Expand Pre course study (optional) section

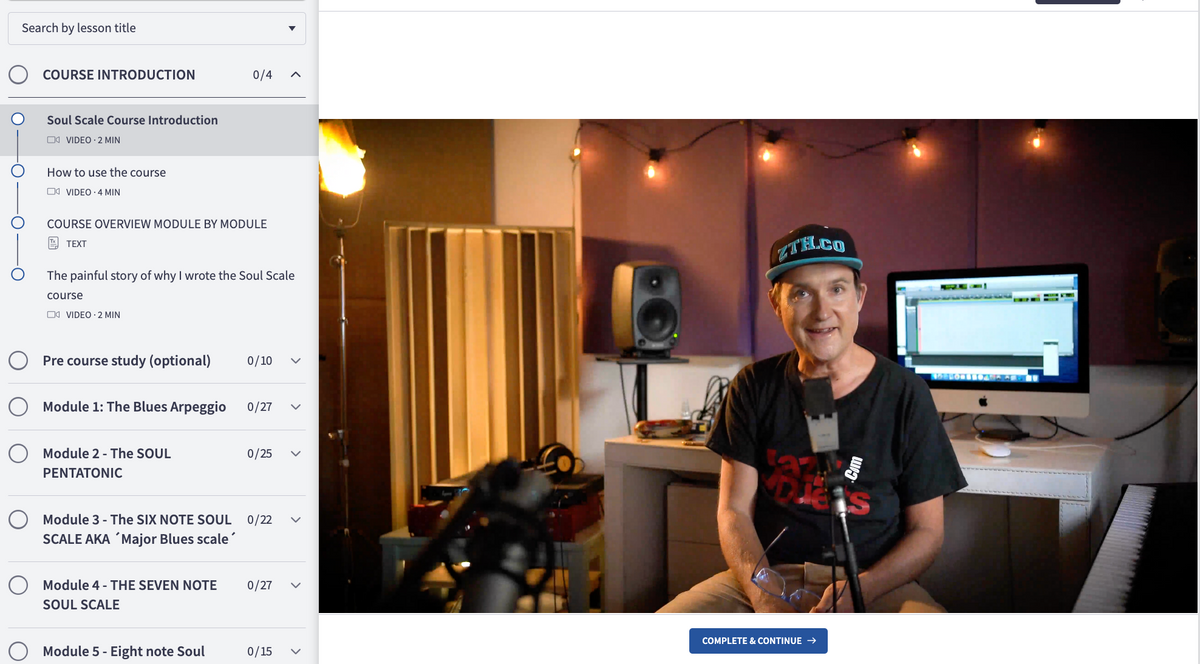295,361
